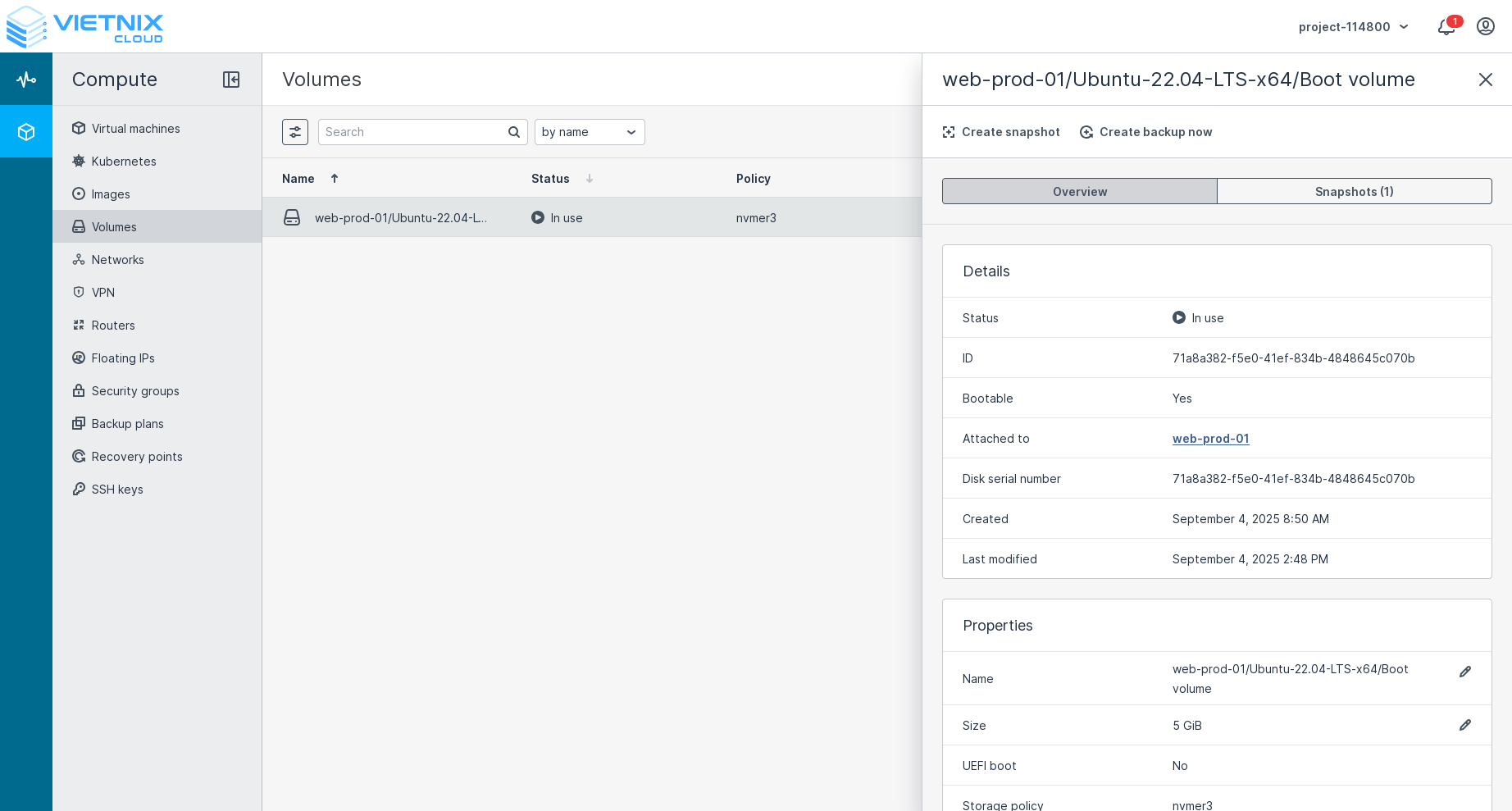Open the Kubernetes section
Viewport: 1512px width, 811px height.
(x=124, y=162)
